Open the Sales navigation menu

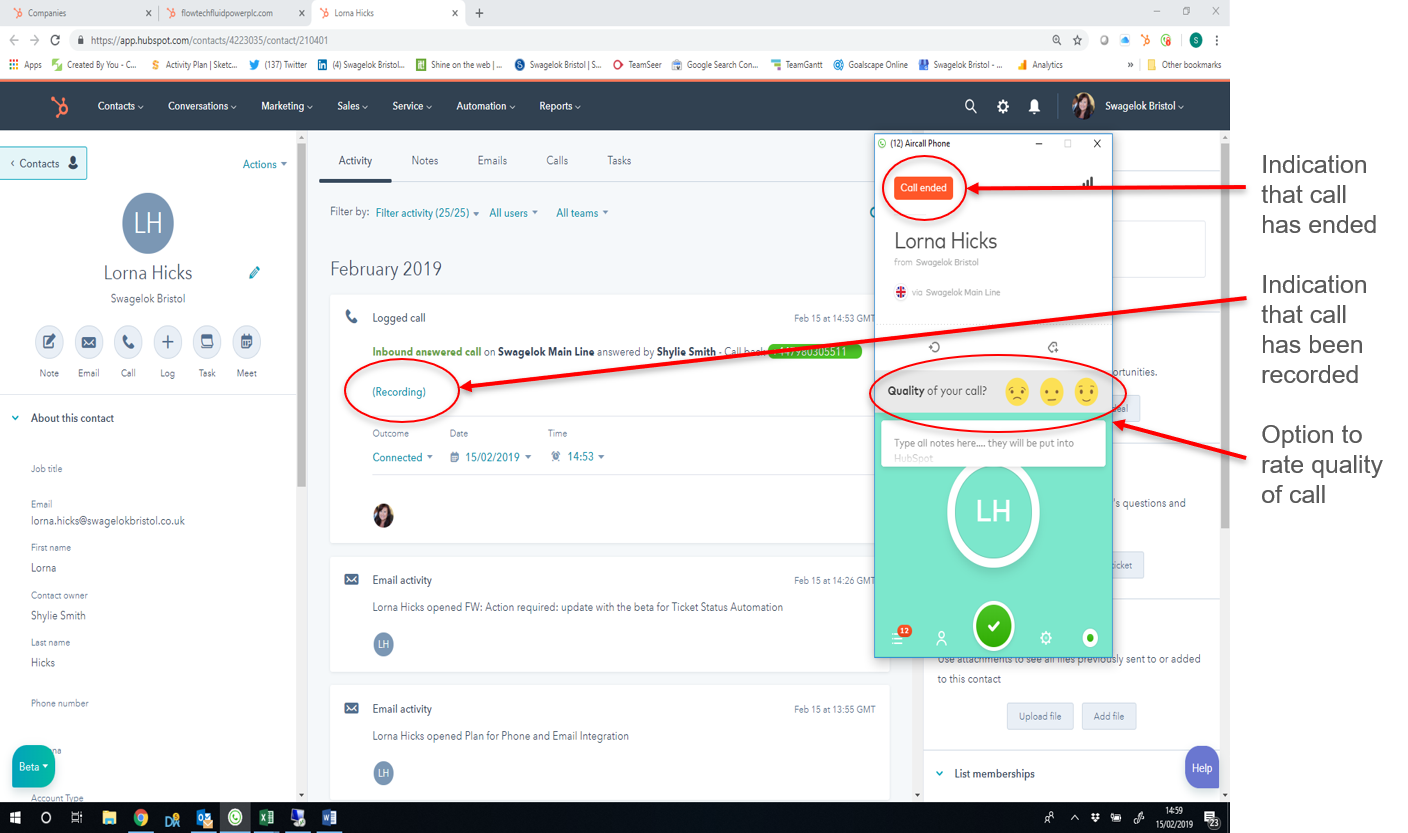pyautogui.click(x=353, y=106)
